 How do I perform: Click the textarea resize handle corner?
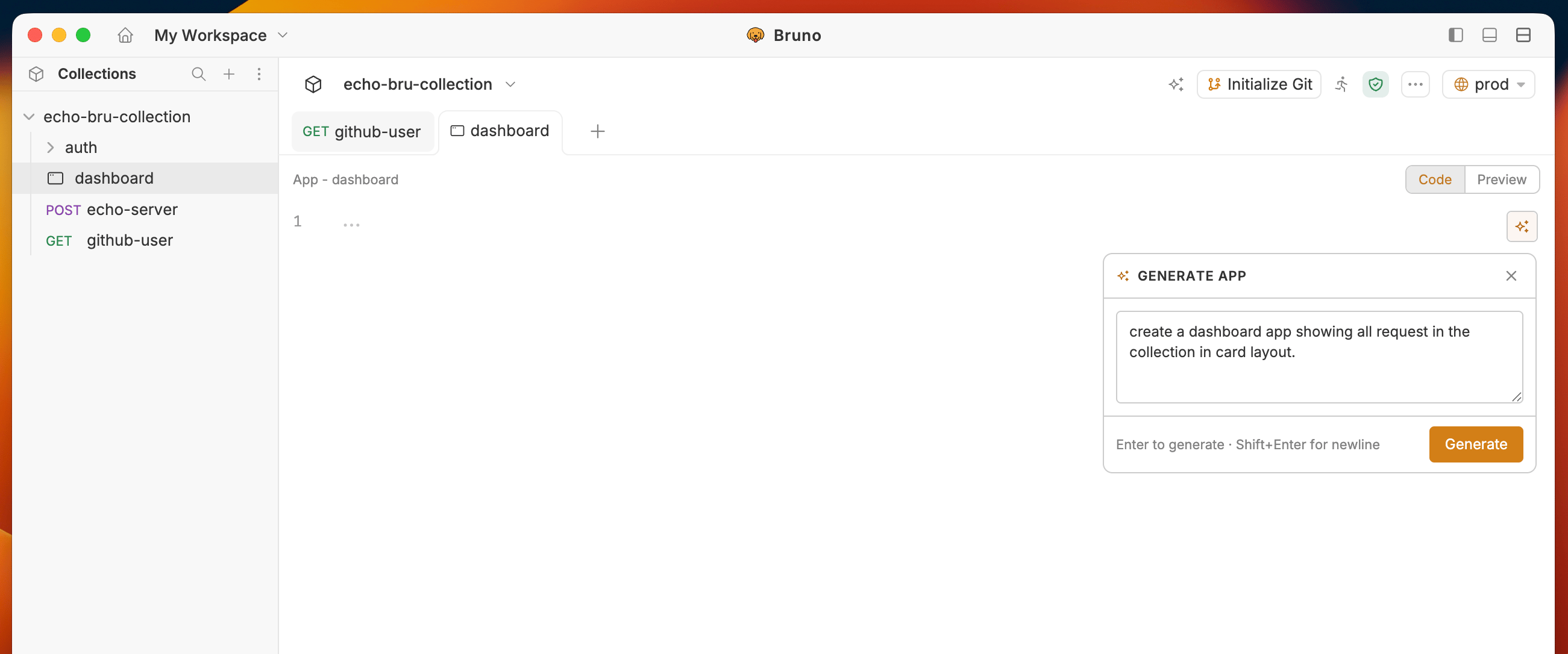point(1516,397)
